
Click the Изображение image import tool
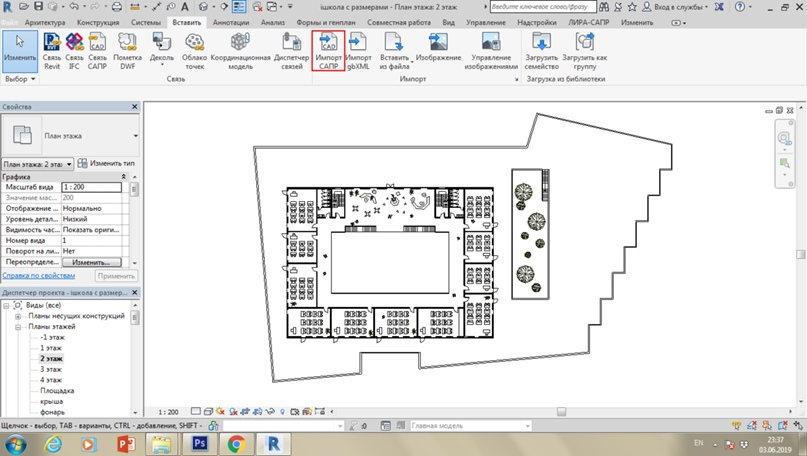click(438, 47)
